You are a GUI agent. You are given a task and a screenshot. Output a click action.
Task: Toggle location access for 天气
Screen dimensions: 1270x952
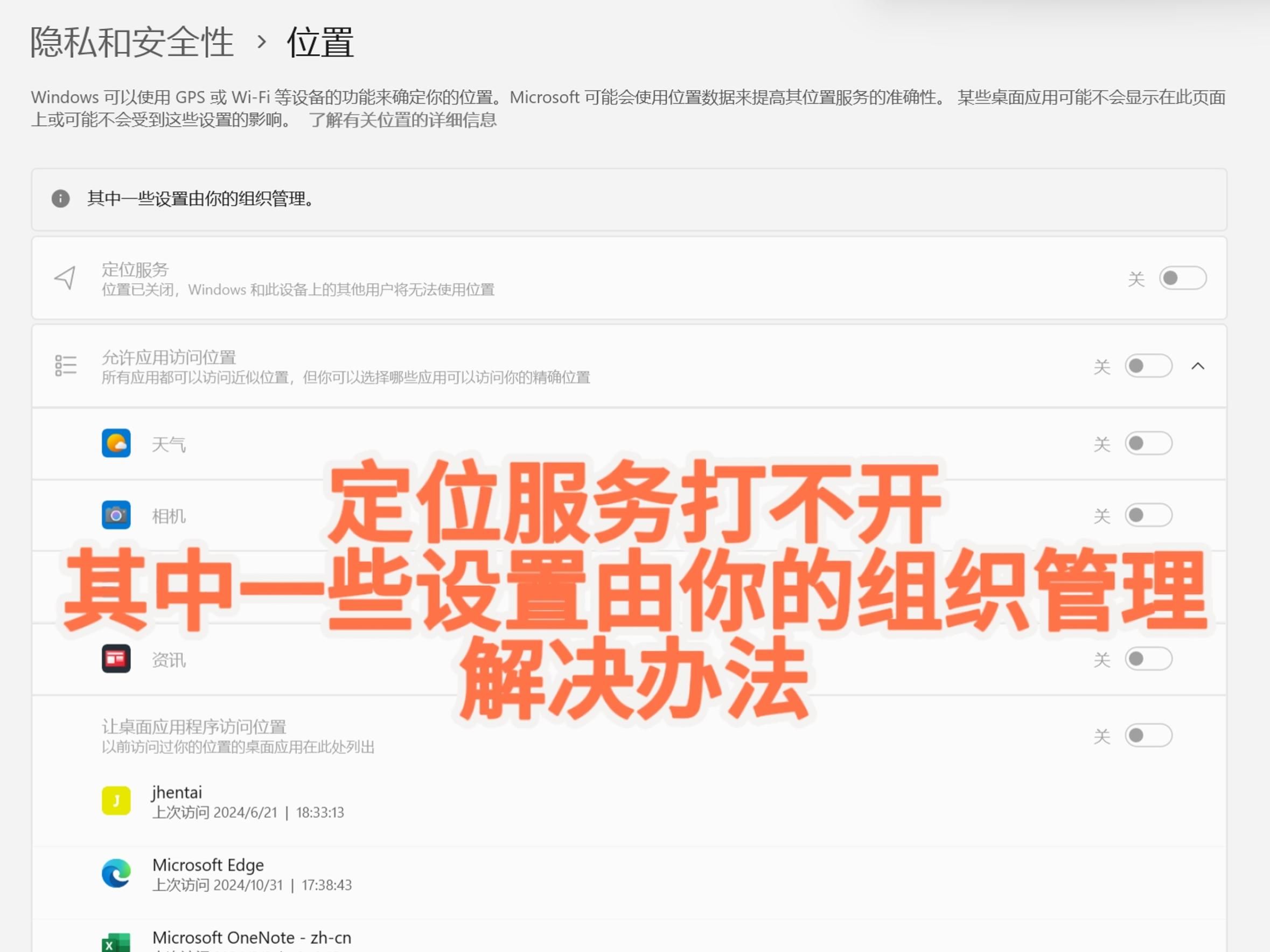(1148, 444)
